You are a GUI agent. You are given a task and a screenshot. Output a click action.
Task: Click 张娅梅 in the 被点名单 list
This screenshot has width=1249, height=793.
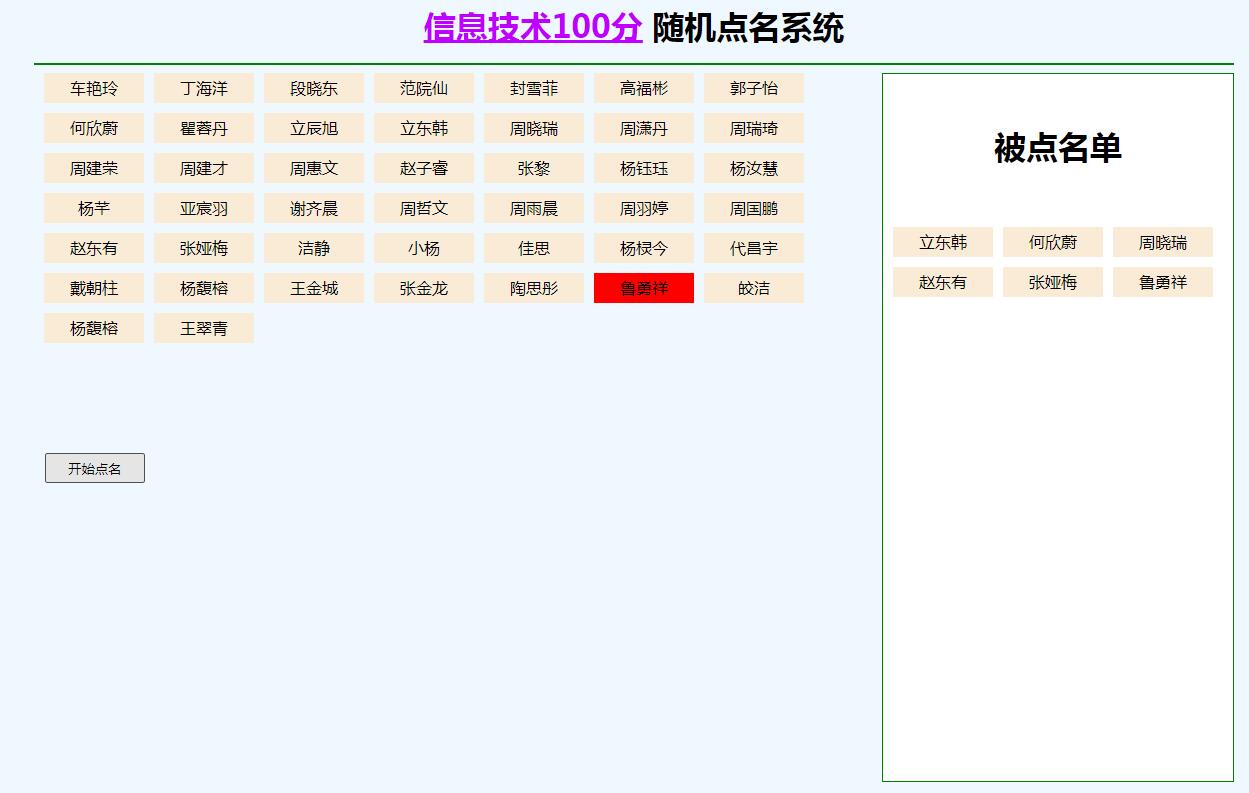pos(1053,282)
